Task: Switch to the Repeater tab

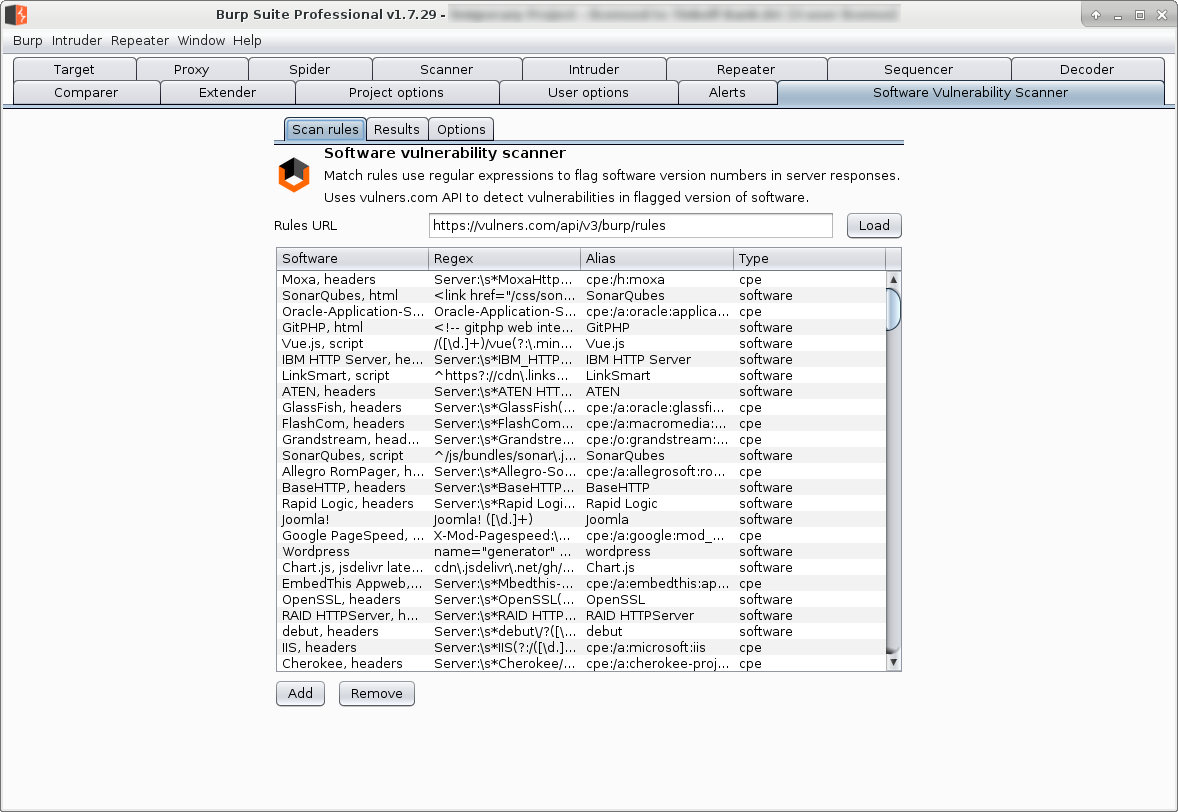Action: pos(746,69)
